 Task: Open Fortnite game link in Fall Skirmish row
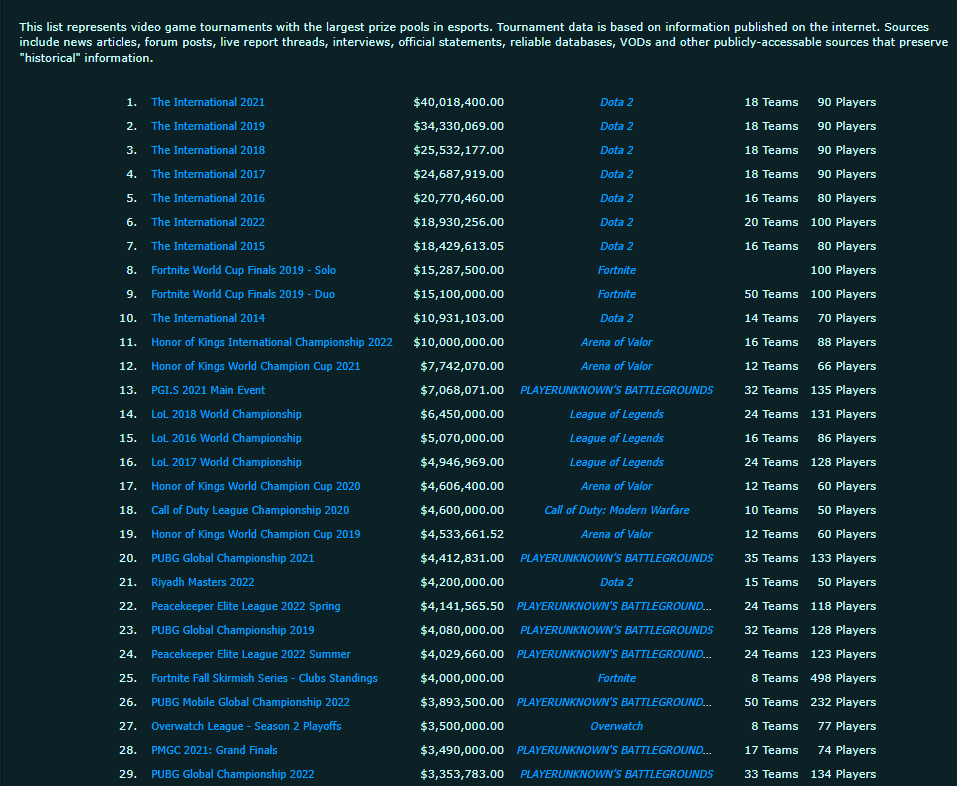pyautogui.click(x=616, y=678)
